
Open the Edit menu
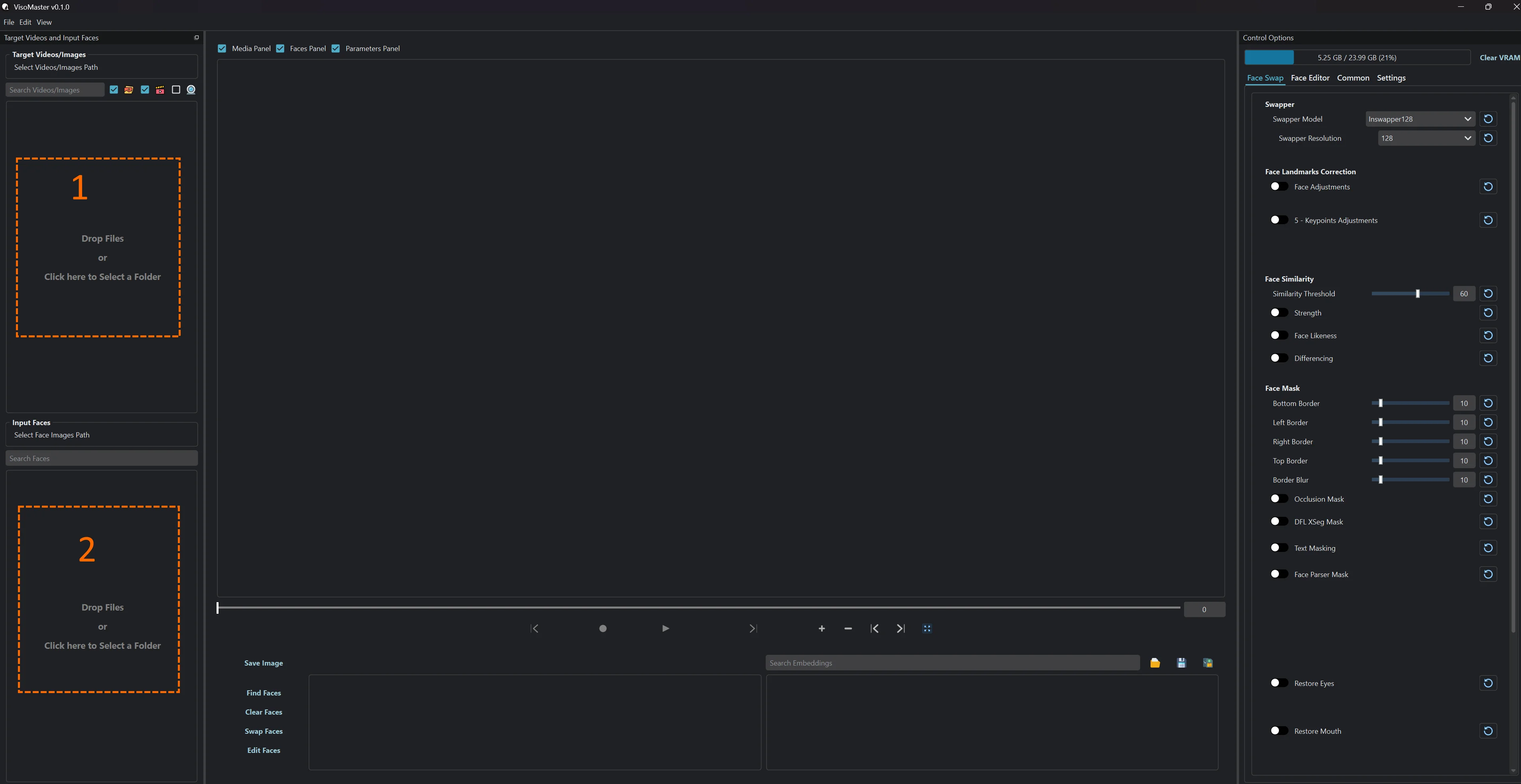coord(26,22)
